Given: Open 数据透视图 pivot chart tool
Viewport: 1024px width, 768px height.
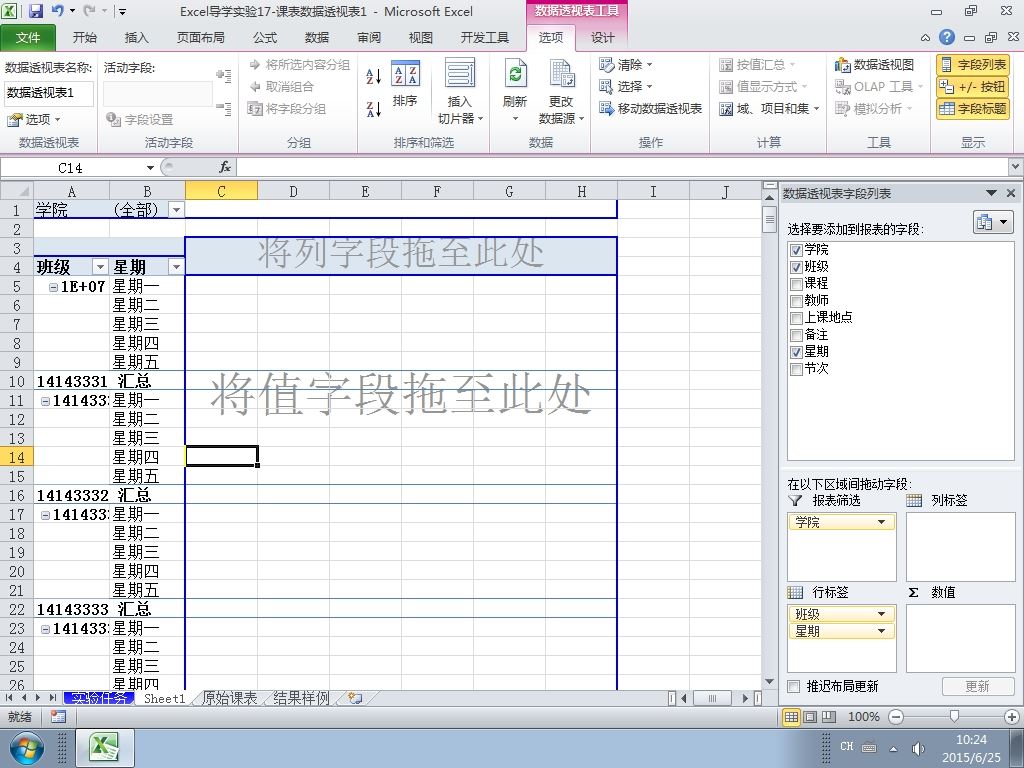Looking at the screenshot, I should pos(874,65).
